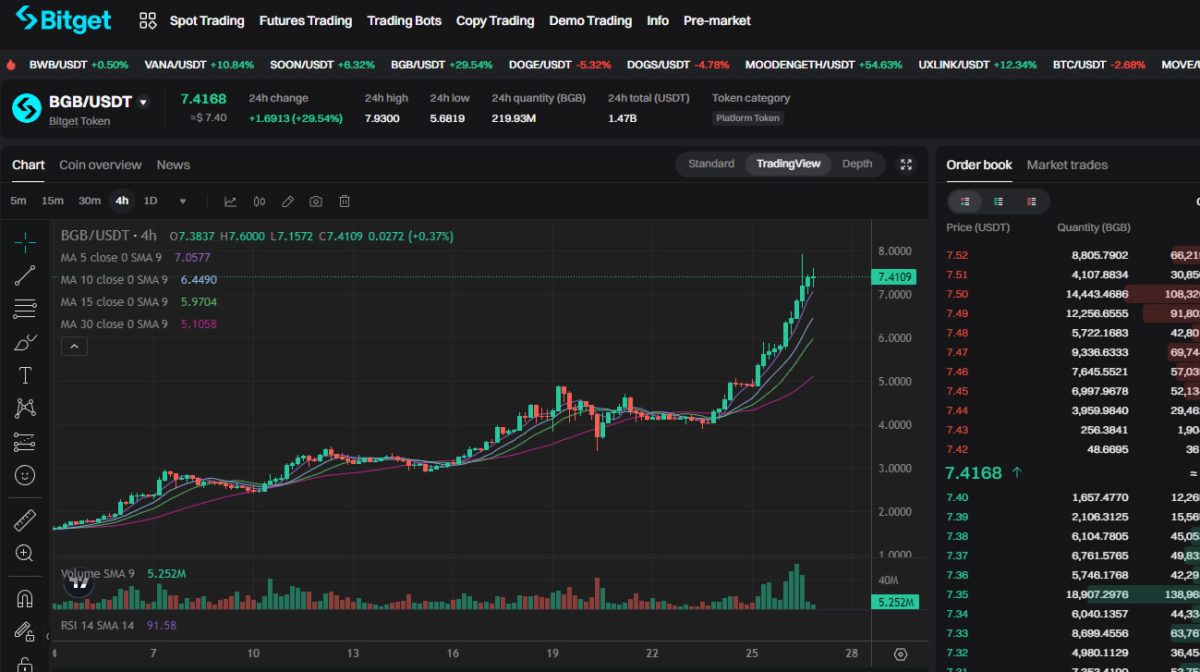This screenshot has width=1200, height=672.
Task: Switch chart to Depth view
Action: 857,164
